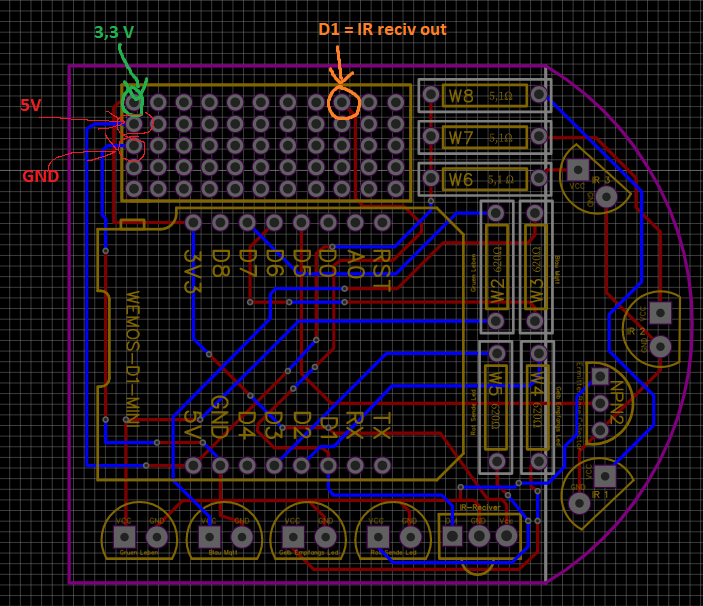Click the Vcc pad of IR-Receiver
The width and height of the screenshot is (703, 606).
point(506,536)
